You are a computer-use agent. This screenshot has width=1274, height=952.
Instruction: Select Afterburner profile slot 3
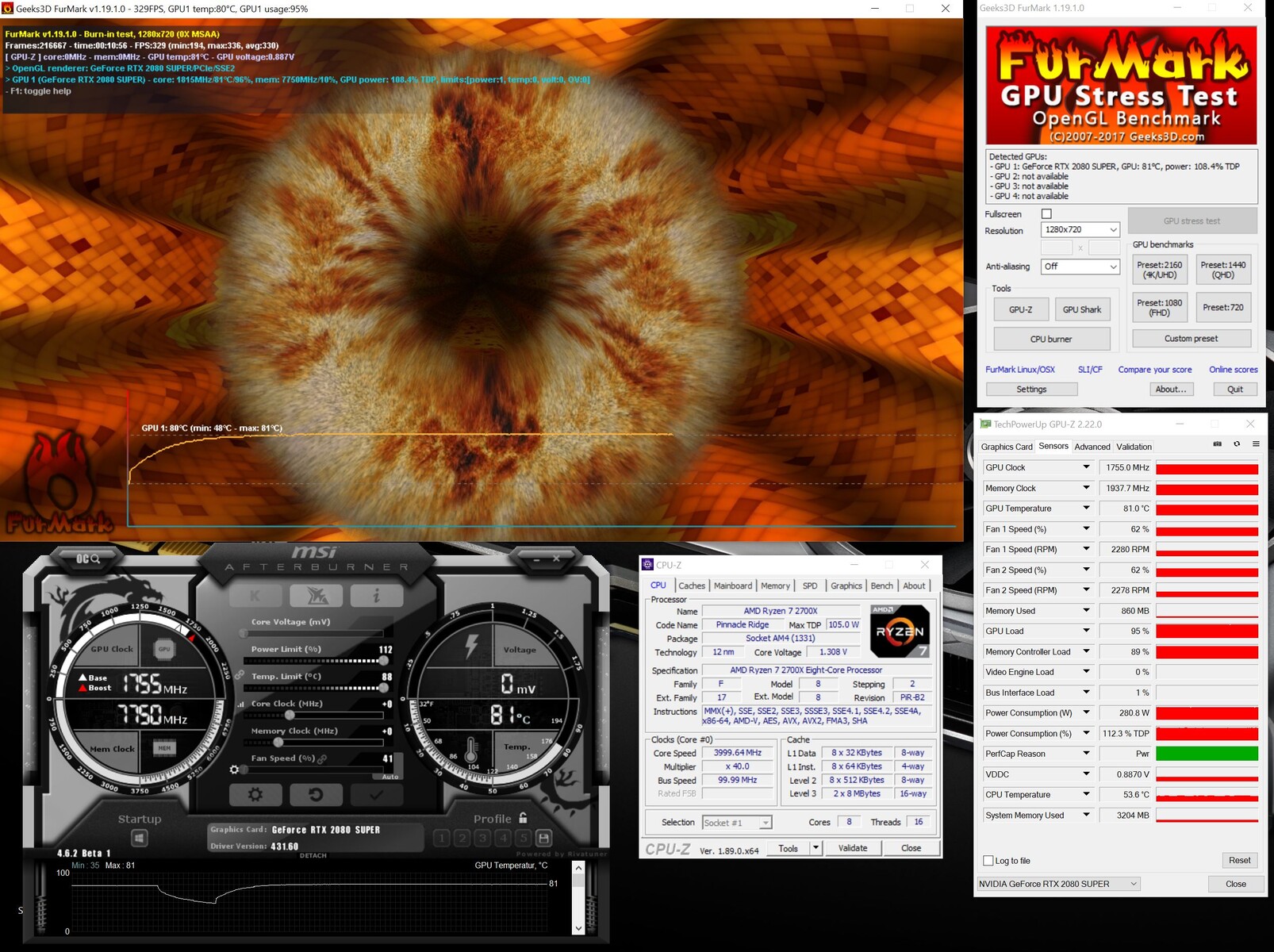(x=482, y=838)
